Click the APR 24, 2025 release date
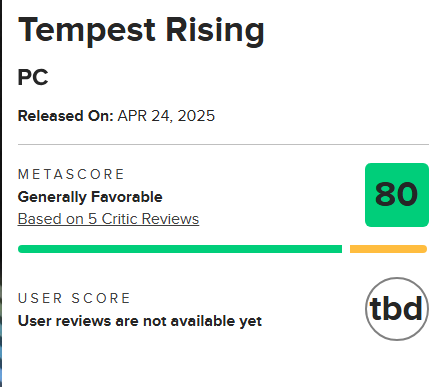Image resolution: width=440 pixels, height=387 pixels. pos(166,116)
